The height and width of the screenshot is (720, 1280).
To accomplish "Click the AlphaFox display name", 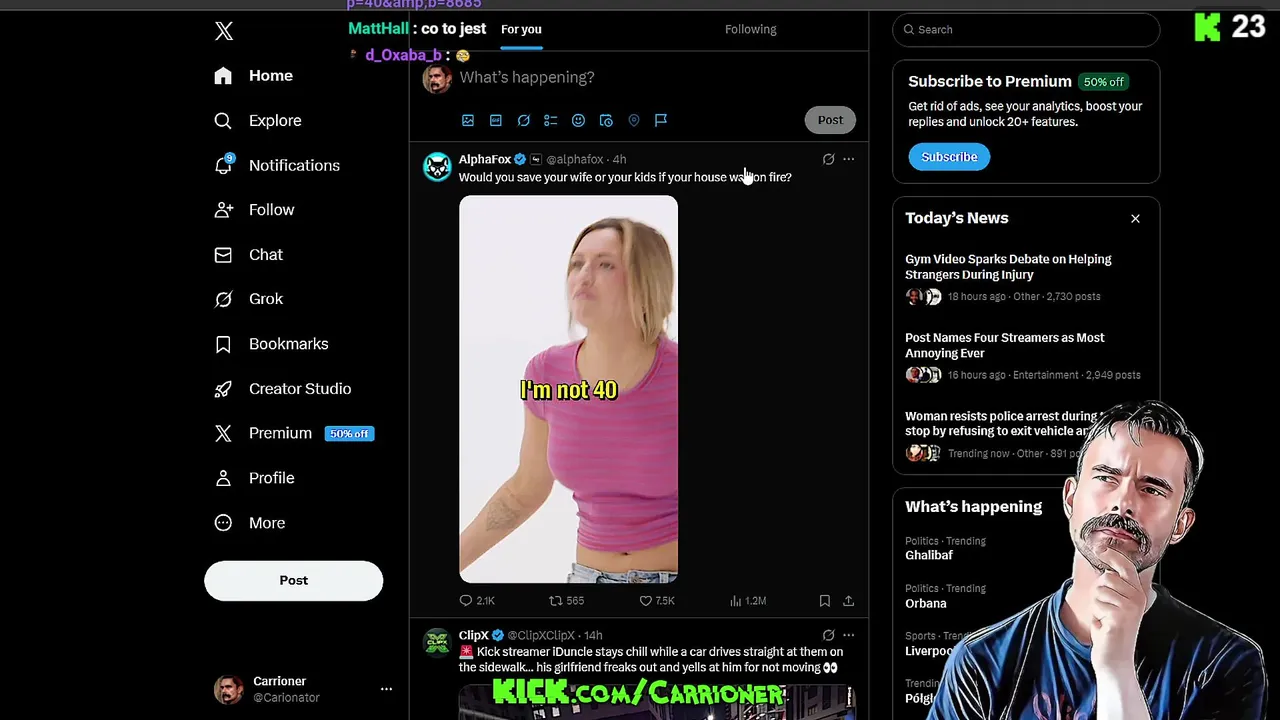I will click(485, 160).
